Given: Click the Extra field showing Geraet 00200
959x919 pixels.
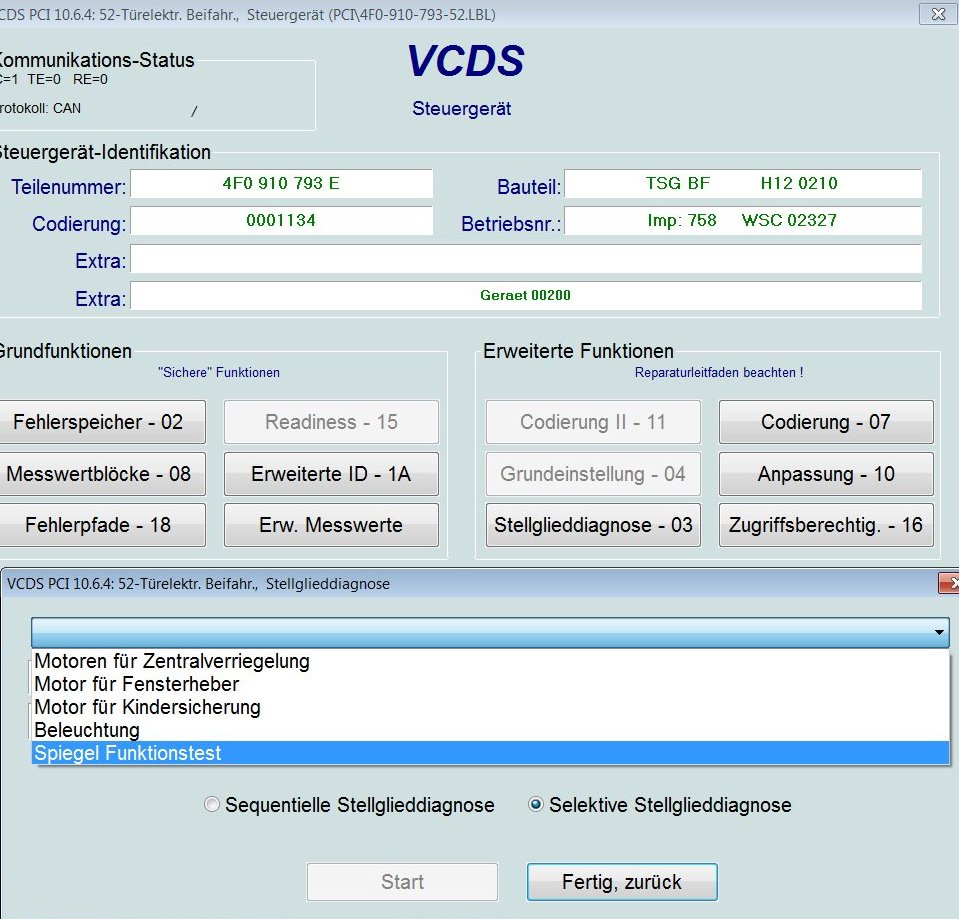Looking at the screenshot, I should (526, 296).
